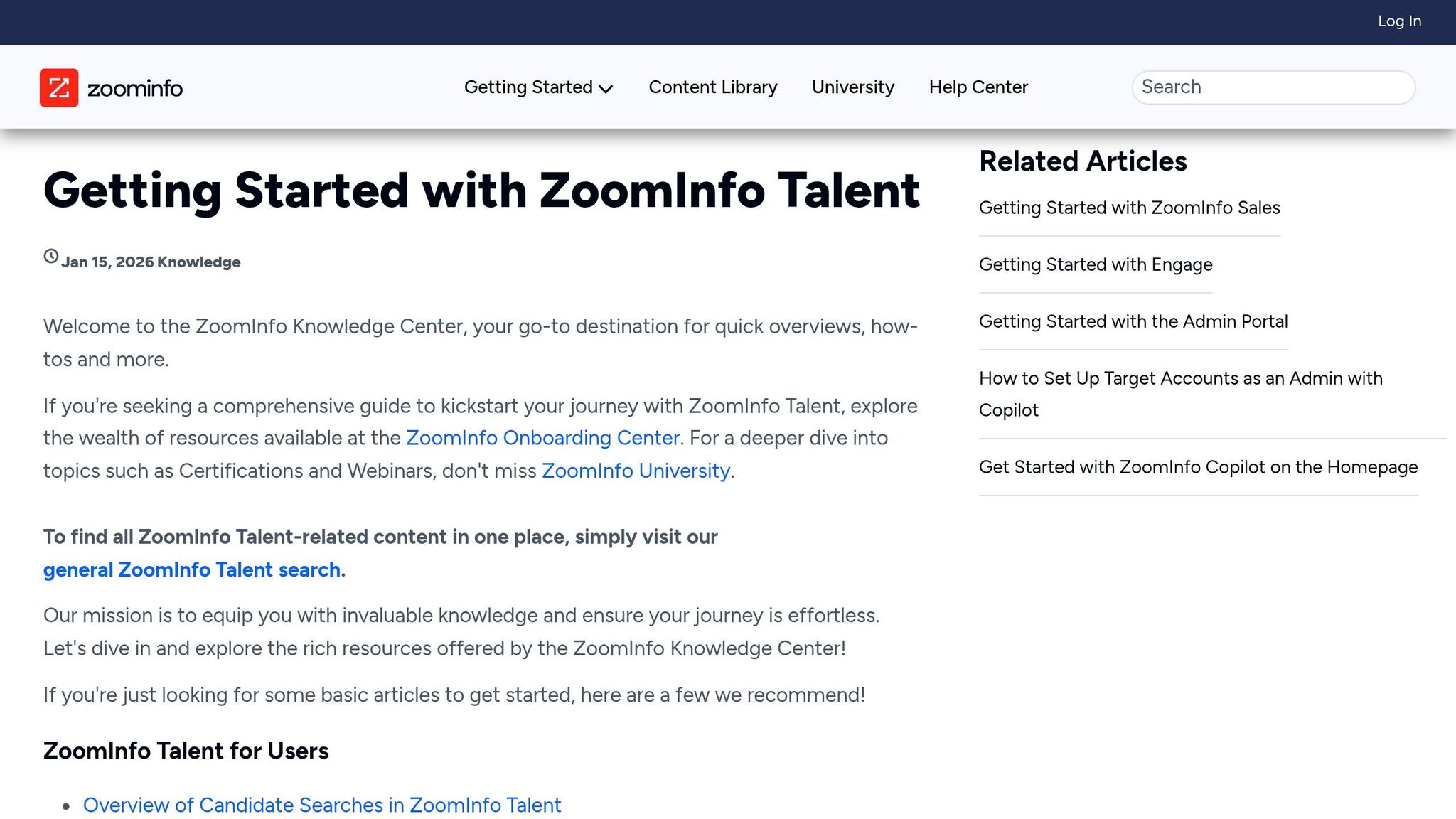Click the Knowledge label under the title
1456x819 pixels.
200,262
